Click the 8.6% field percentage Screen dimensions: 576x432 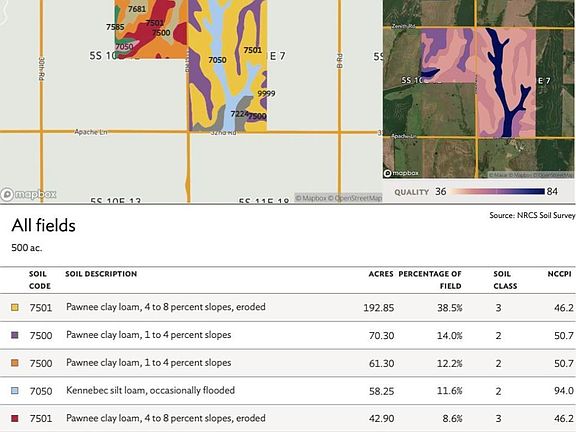click(452, 419)
